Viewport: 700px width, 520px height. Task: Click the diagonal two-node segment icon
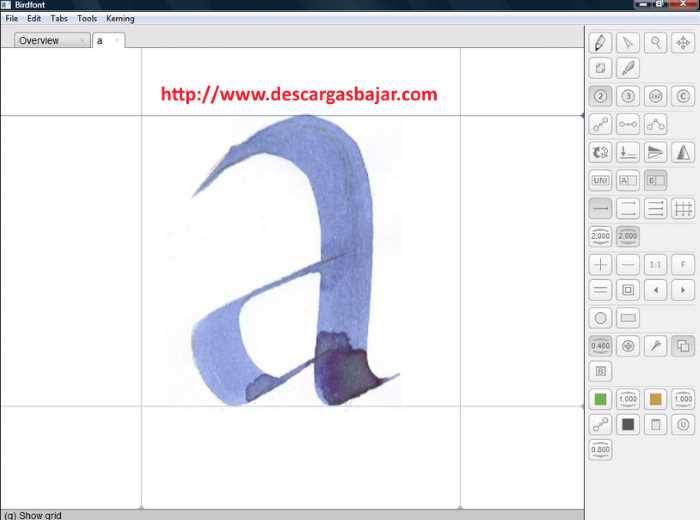point(600,124)
